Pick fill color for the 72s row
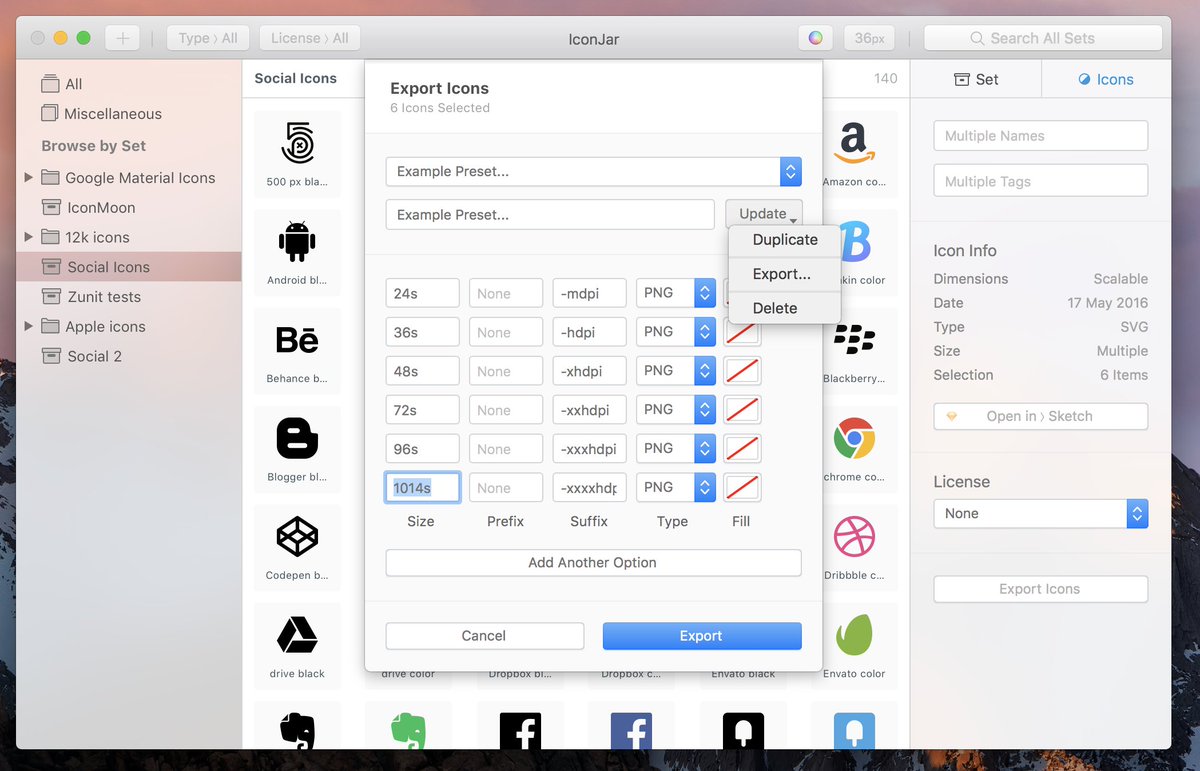 tap(742, 410)
